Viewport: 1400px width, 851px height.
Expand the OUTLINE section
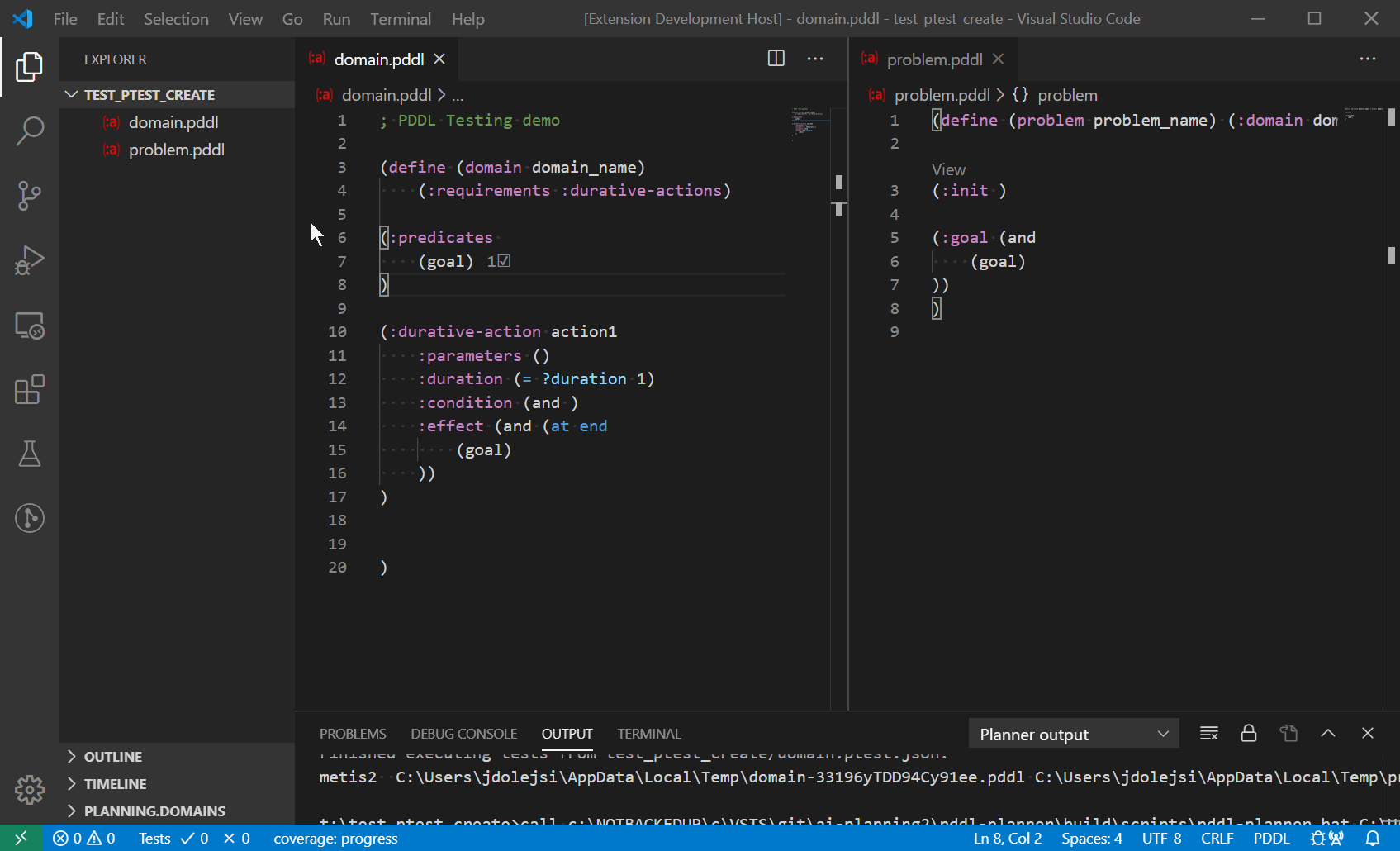pyautogui.click(x=177, y=757)
